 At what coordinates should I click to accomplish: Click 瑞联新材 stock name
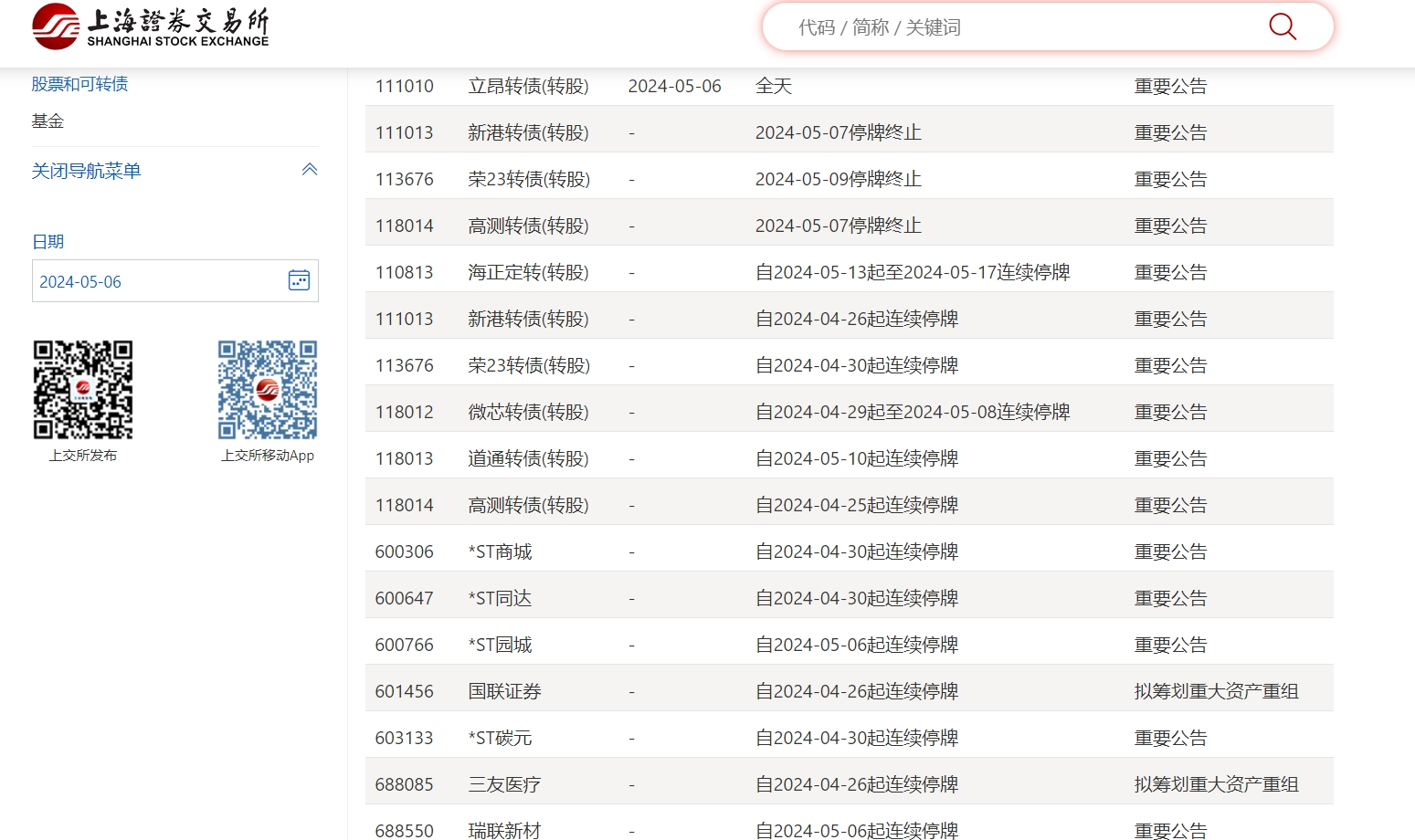[504, 830]
